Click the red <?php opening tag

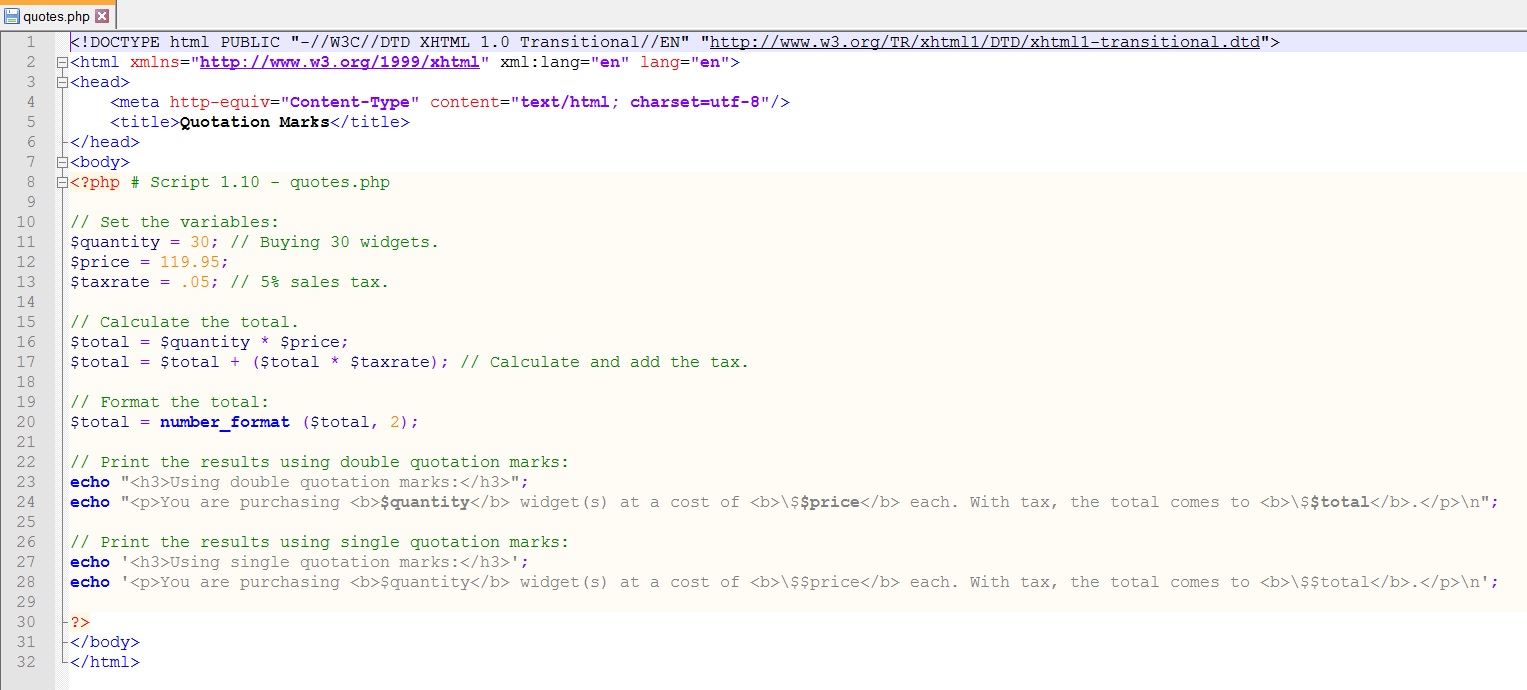(x=95, y=182)
